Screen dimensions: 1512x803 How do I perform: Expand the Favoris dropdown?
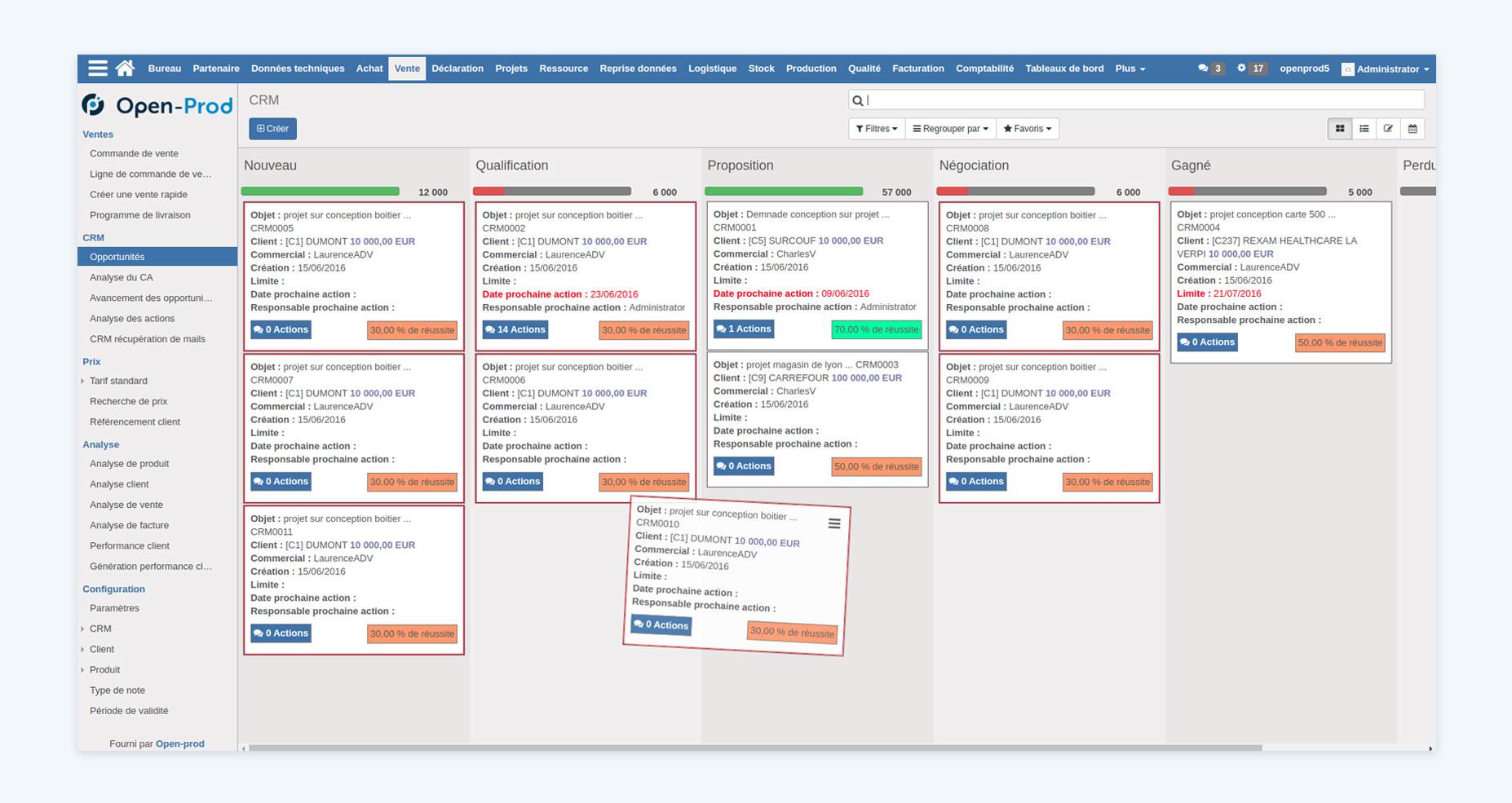(1027, 129)
